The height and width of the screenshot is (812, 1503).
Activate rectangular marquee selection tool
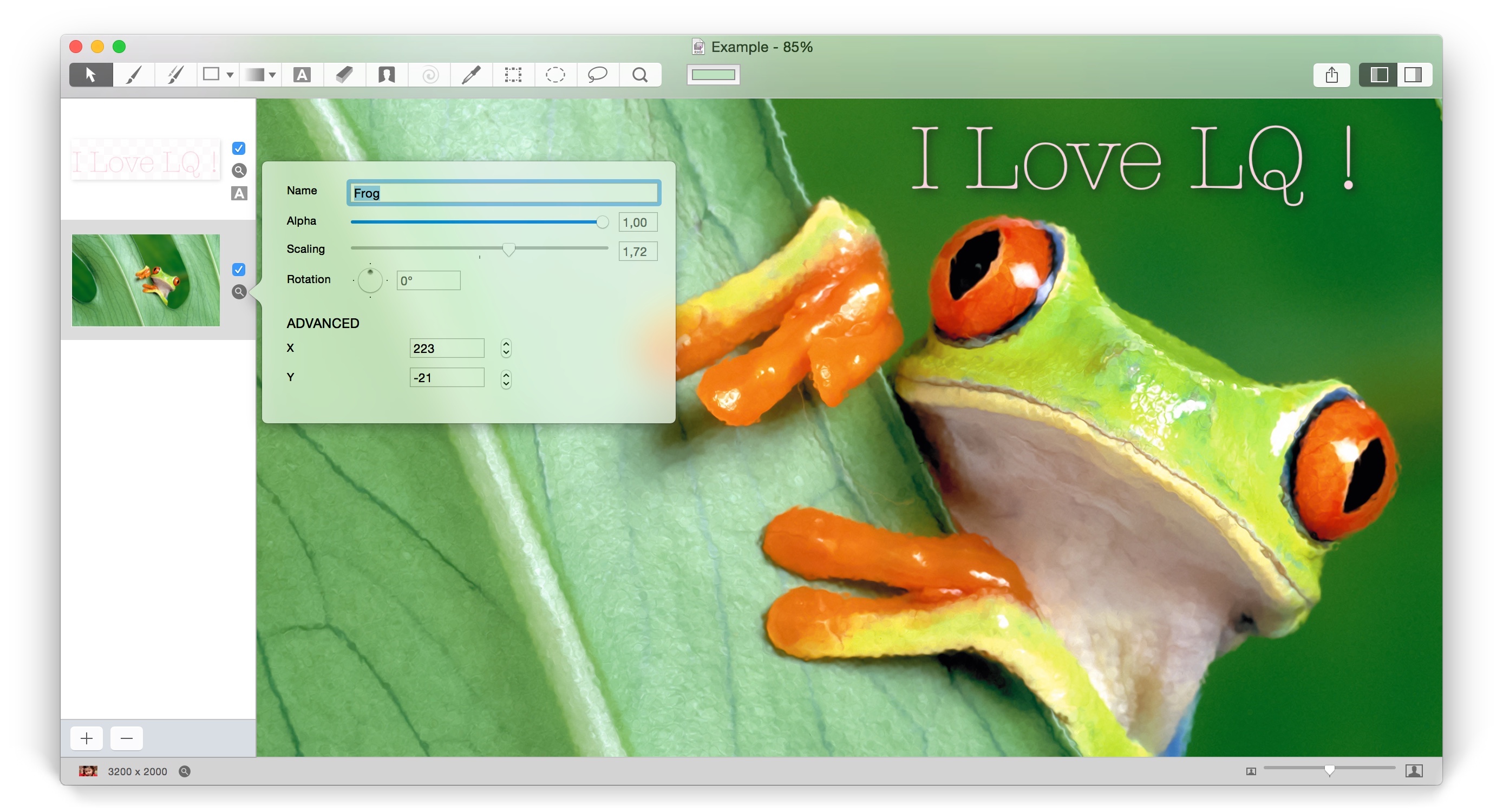[x=513, y=75]
